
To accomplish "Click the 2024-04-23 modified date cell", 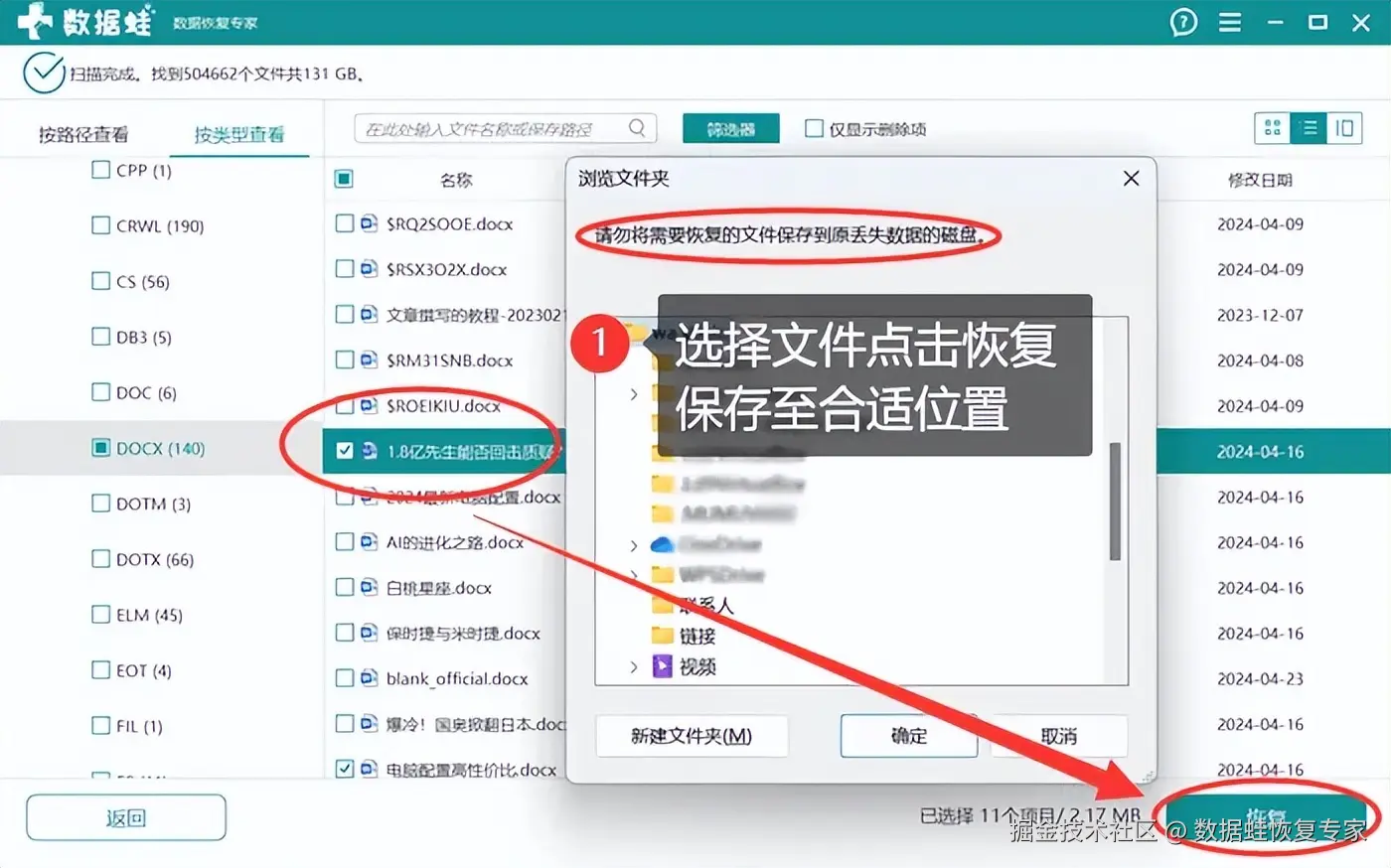I will tap(1260, 678).
